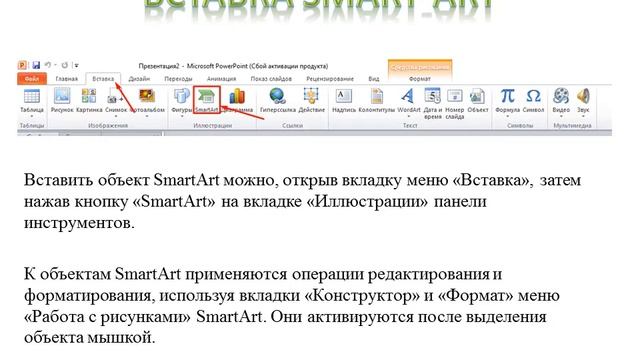The width and height of the screenshot is (640, 360).
Task: Click the Изображения group label
Action: [108, 126]
